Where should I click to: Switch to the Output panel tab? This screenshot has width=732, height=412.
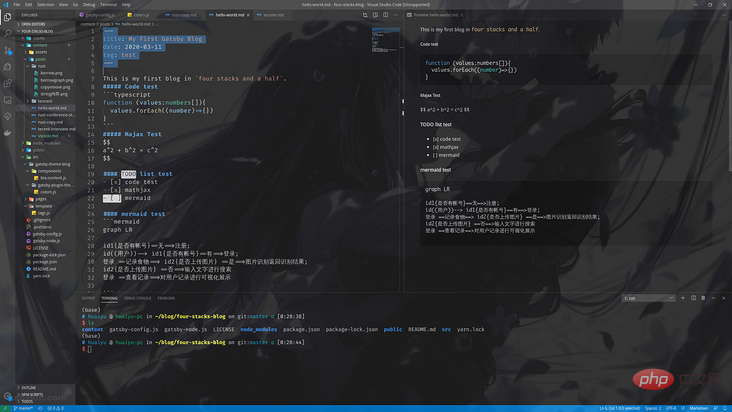click(x=88, y=298)
